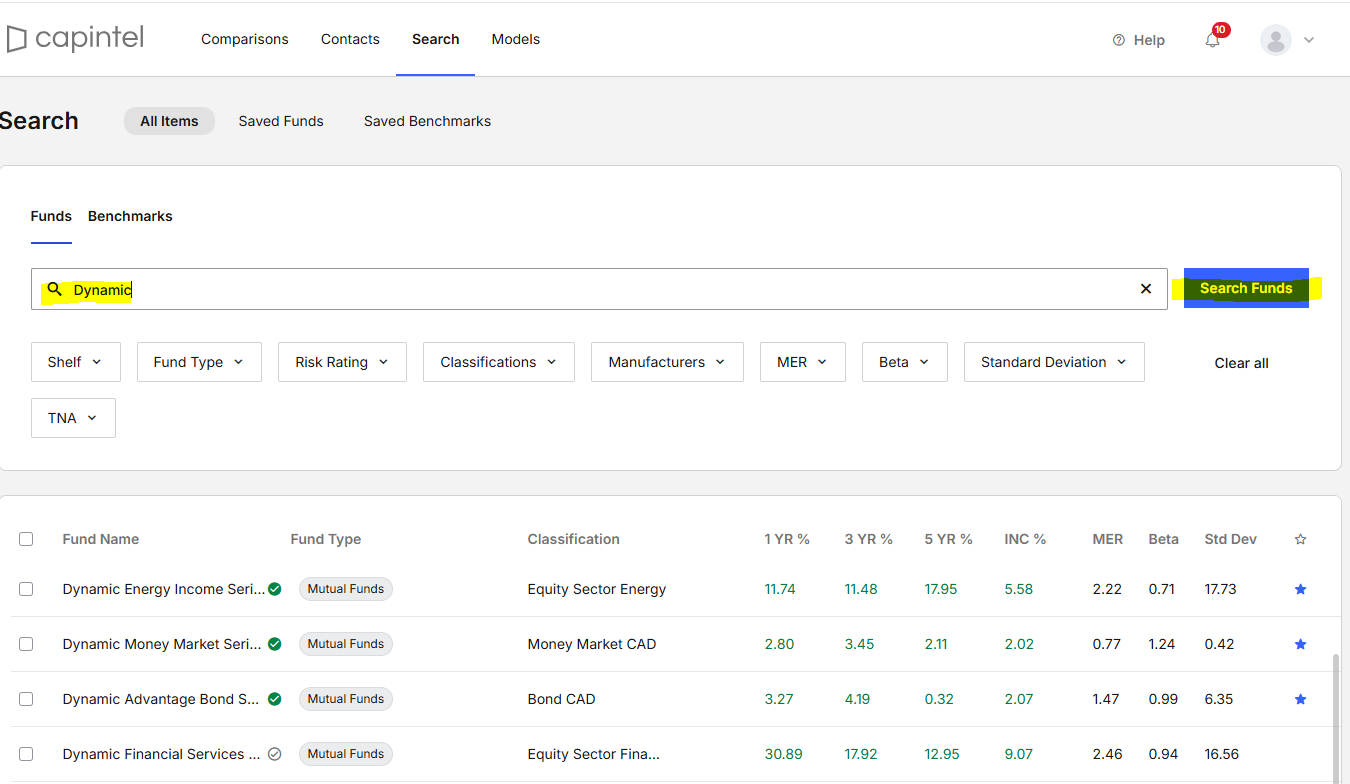Screen dimensions: 1350x784
Task: Open the user avatar menu
Action: 1276,40
